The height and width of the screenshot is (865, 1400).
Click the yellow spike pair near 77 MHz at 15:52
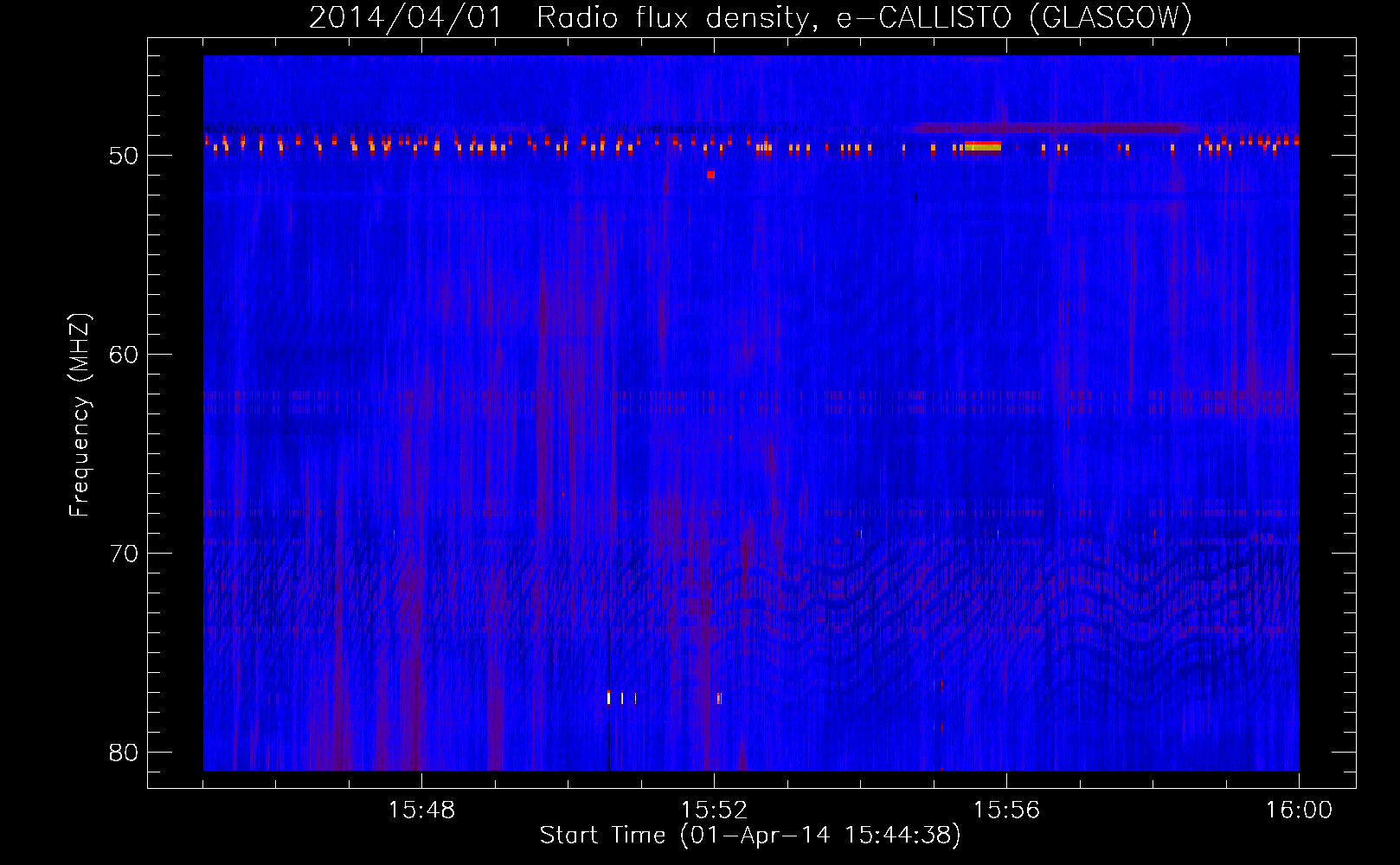719,698
